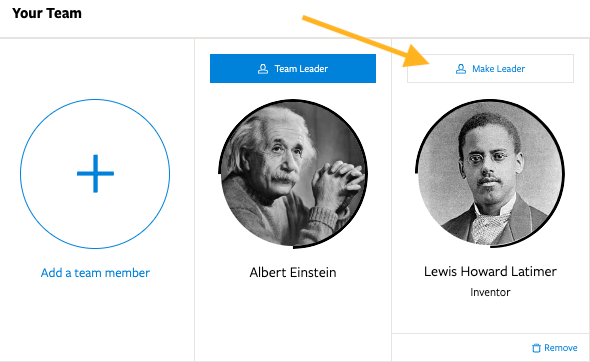Click the Lewis Howard Latimer name

point(490,271)
